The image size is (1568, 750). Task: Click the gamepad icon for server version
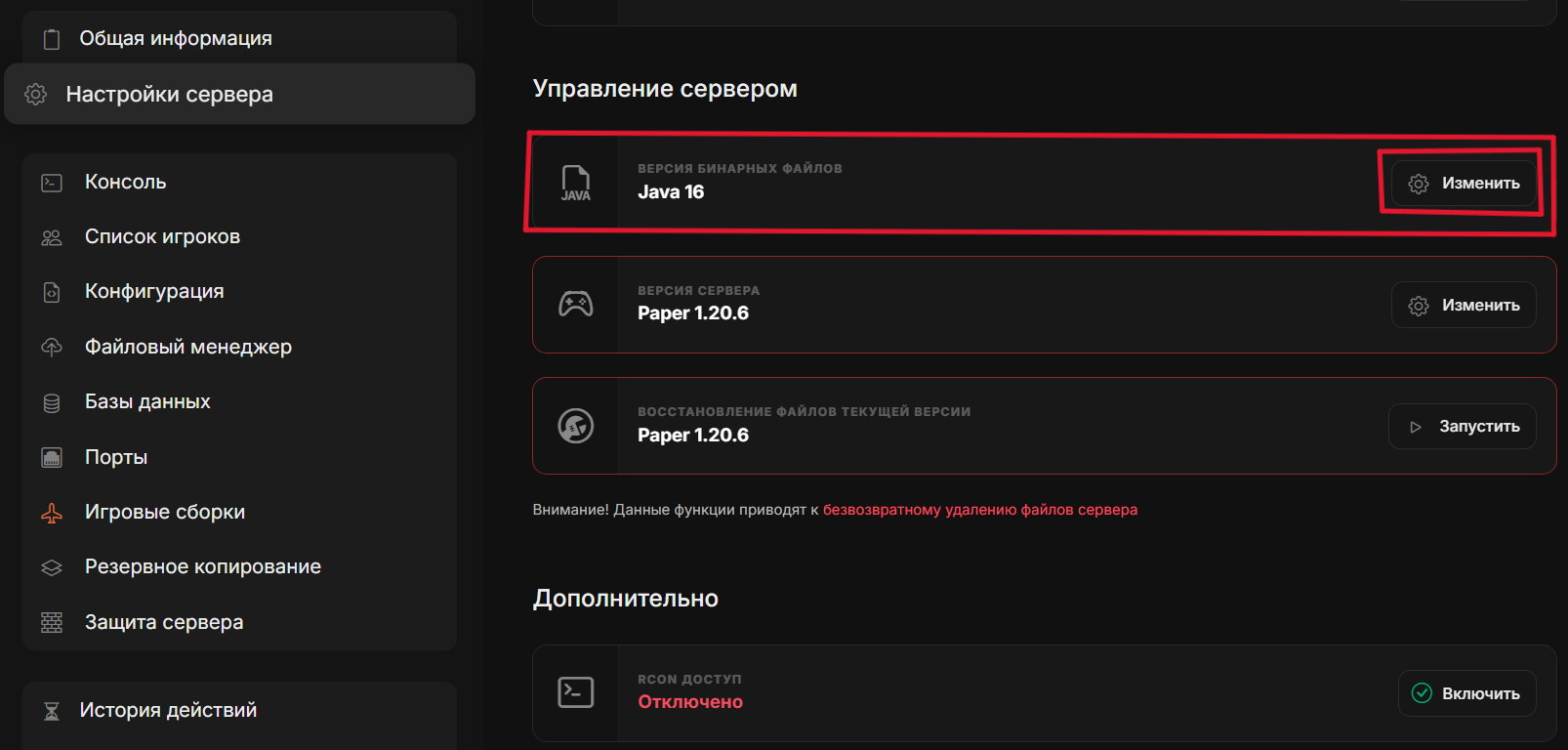(x=575, y=305)
